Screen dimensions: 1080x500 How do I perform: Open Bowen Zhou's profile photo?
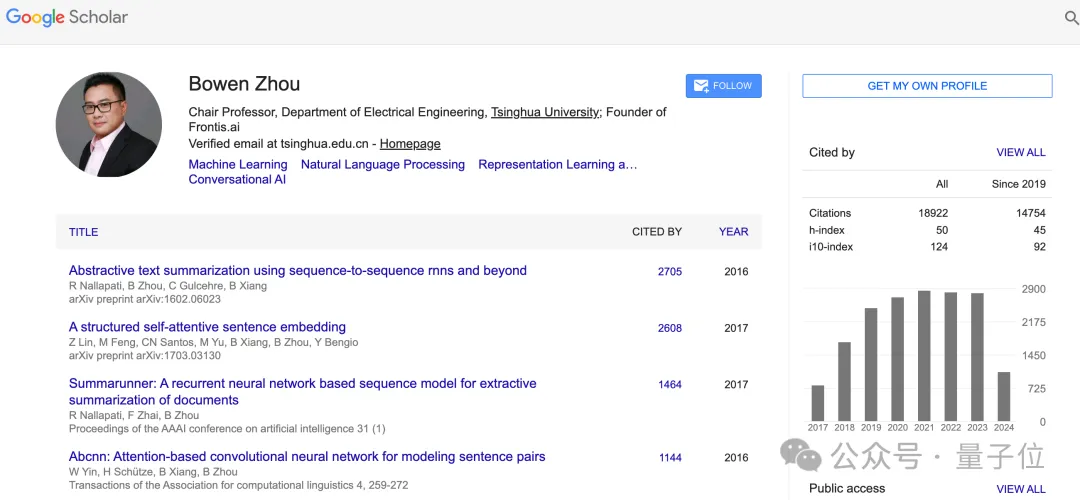109,124
